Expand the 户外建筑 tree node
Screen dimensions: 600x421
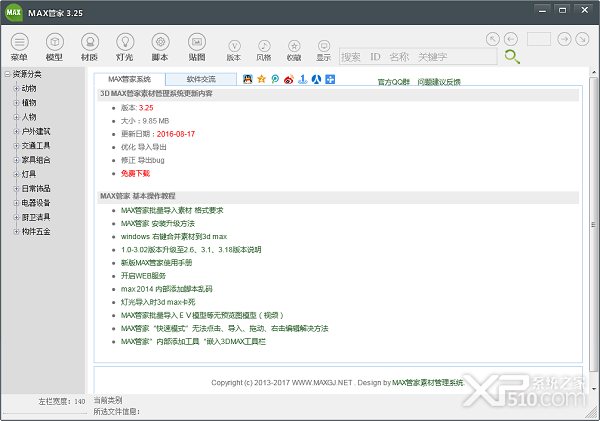[x=16, y=131]
